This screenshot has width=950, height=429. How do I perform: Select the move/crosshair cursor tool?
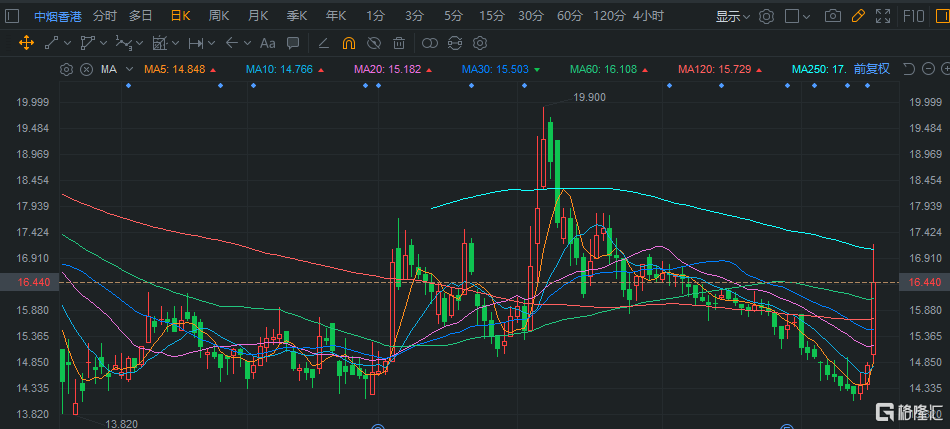click(x=26, y=43)
